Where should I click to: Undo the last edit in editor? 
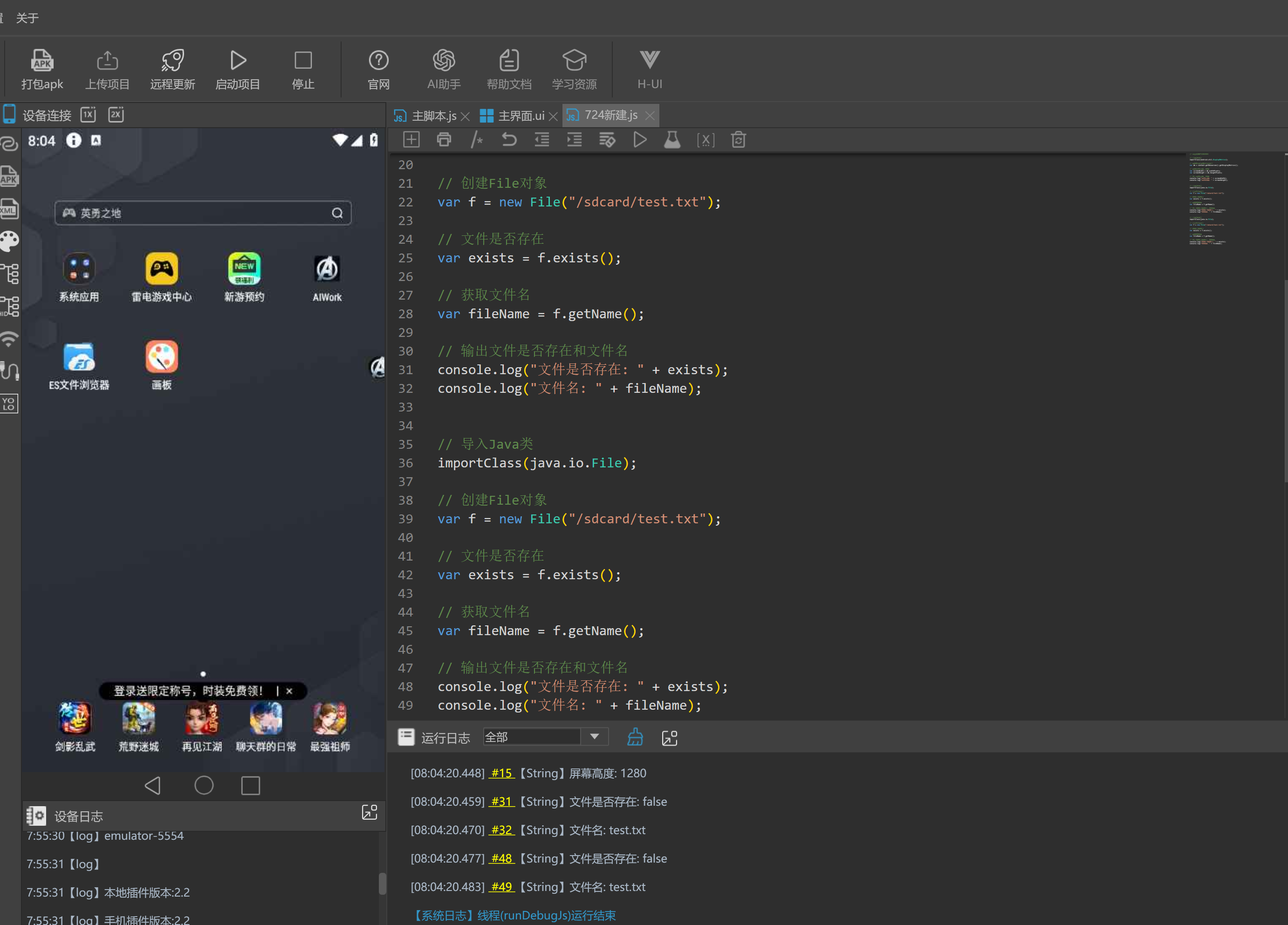[x=509, y=140]
